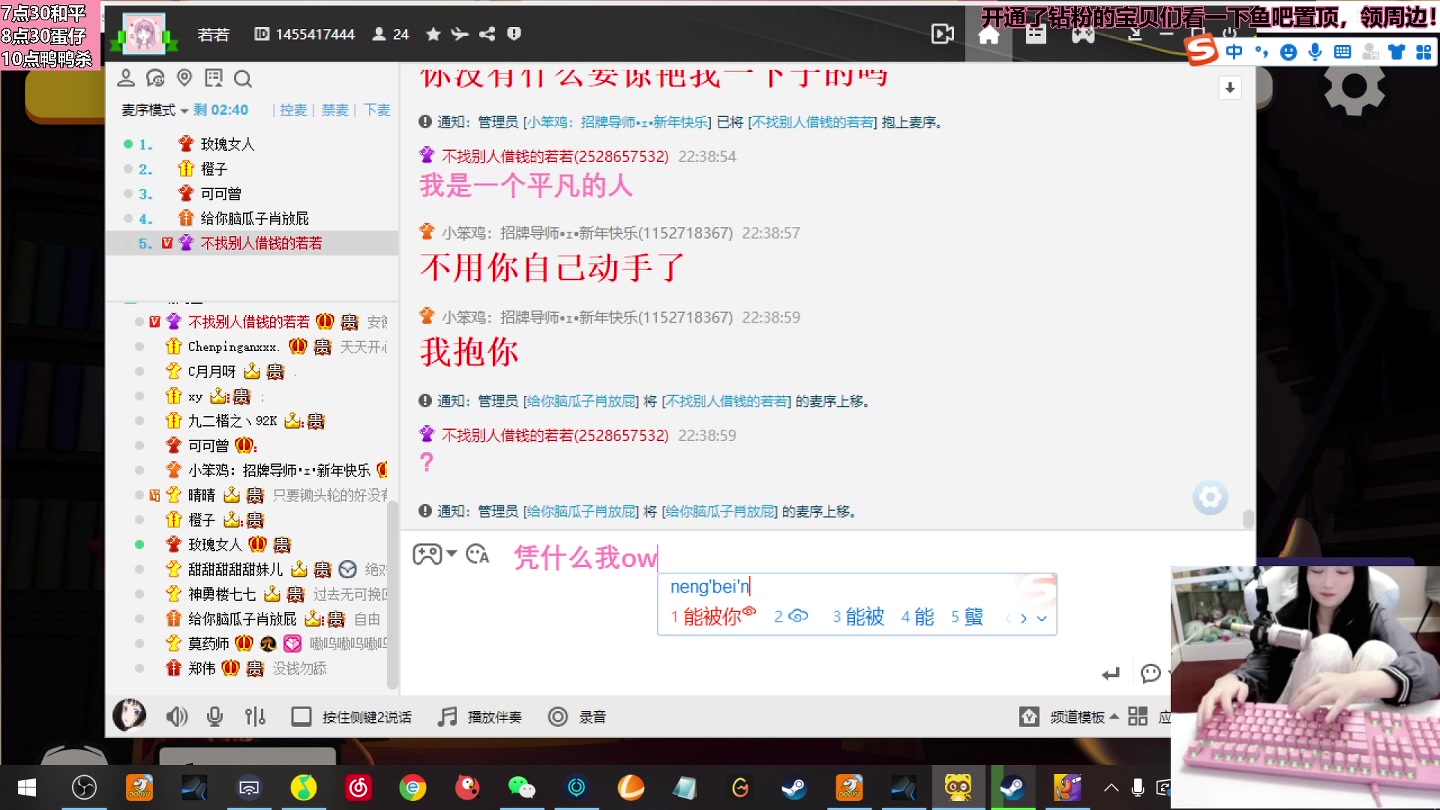Switch to the home tab at top right
The image size is (1440, 810).
(x=988, y=33)
